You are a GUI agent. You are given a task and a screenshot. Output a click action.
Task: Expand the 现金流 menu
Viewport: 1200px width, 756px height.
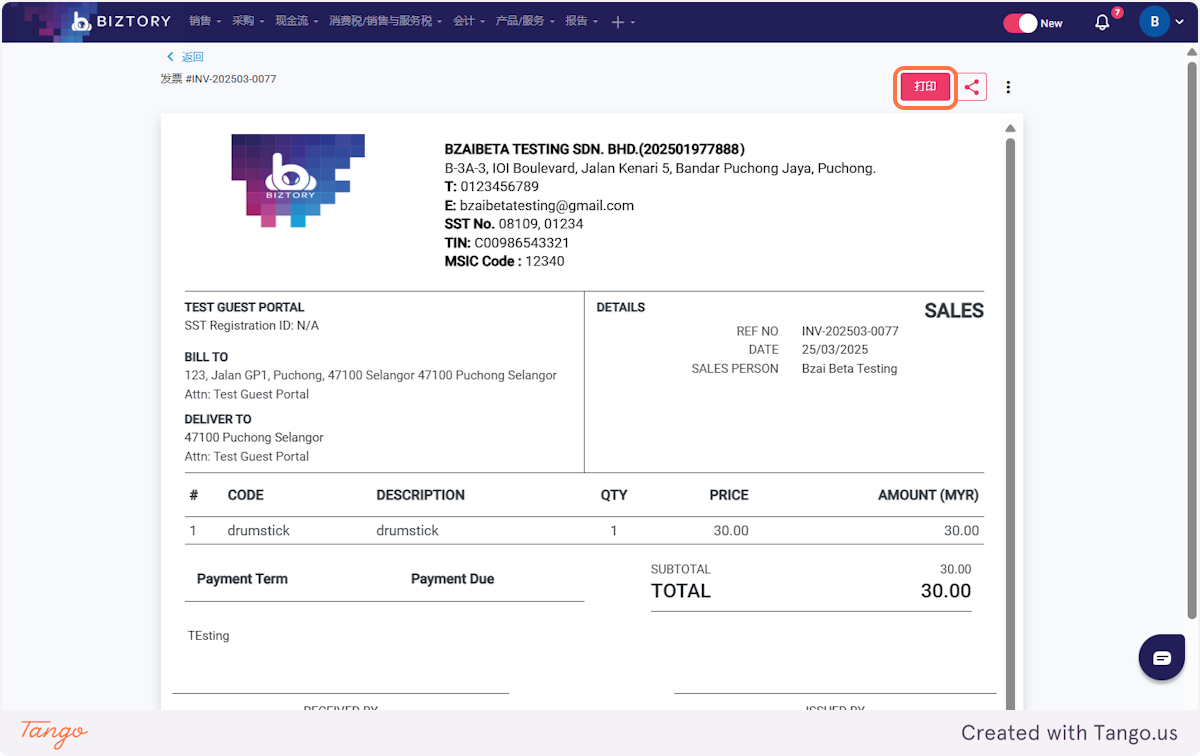296,21
